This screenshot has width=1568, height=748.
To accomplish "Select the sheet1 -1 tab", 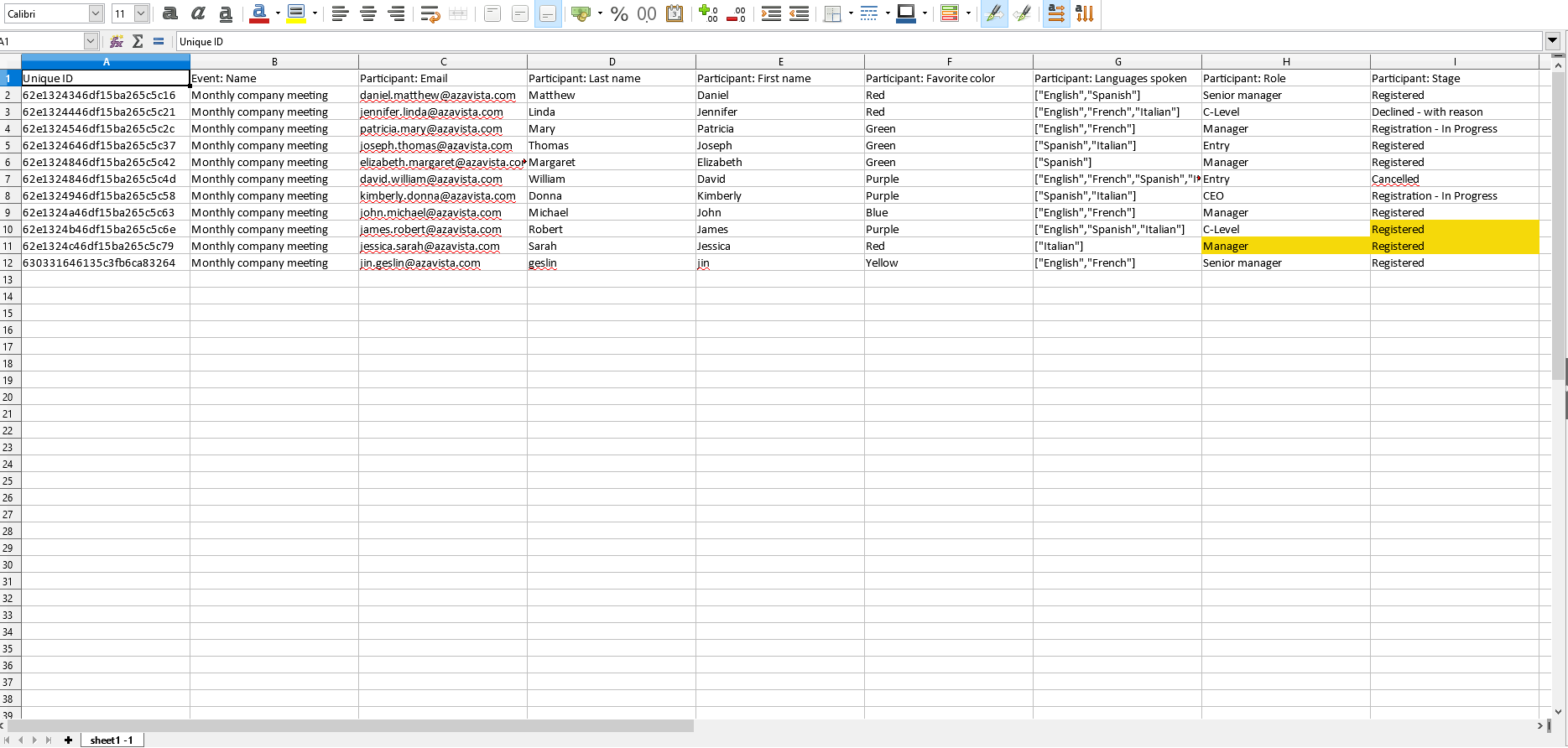I will 112,740.
